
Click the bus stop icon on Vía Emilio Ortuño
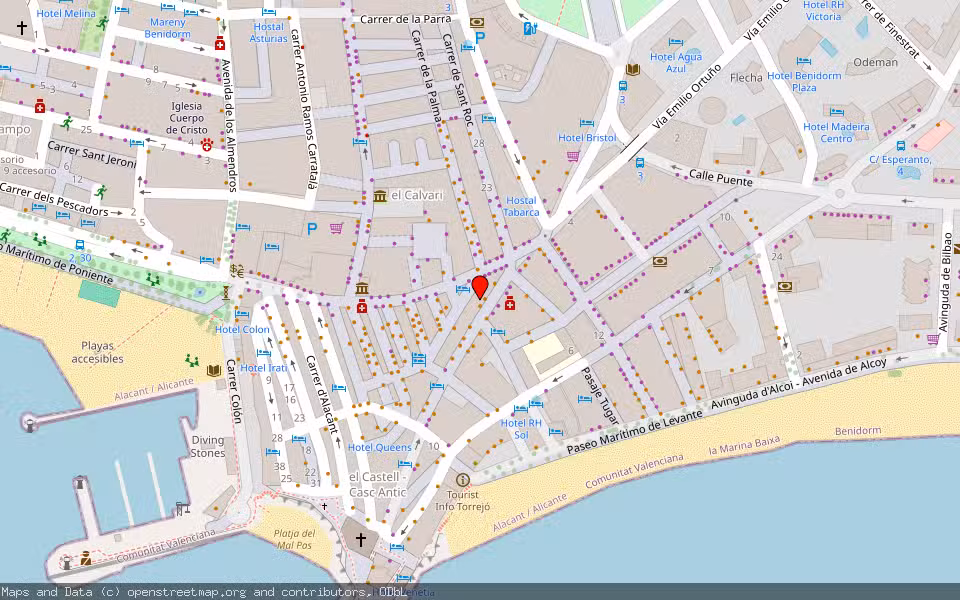click(x=623, y=86)
